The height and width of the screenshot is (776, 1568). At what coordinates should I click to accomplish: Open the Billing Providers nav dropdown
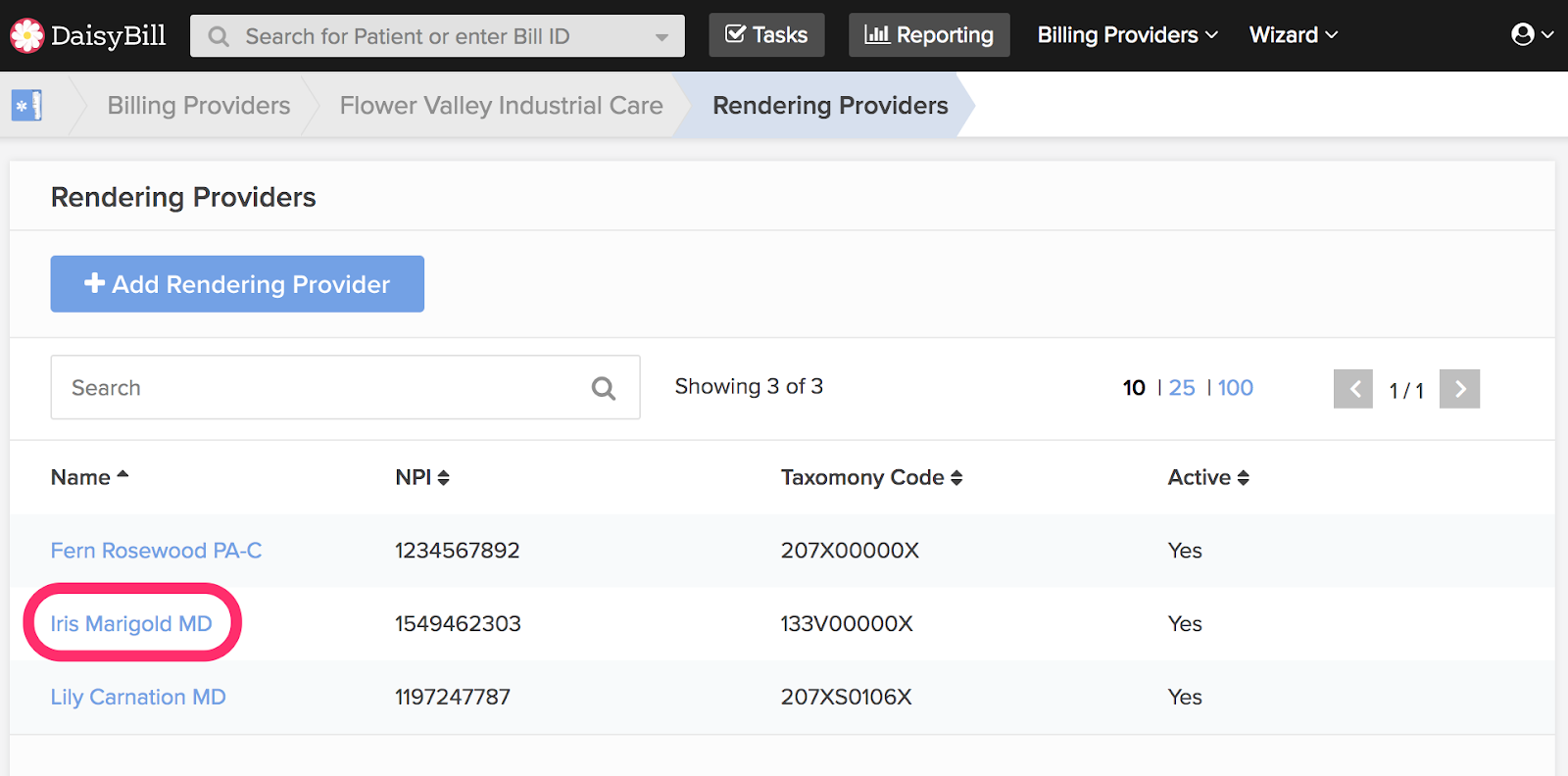pos(1127,35)
